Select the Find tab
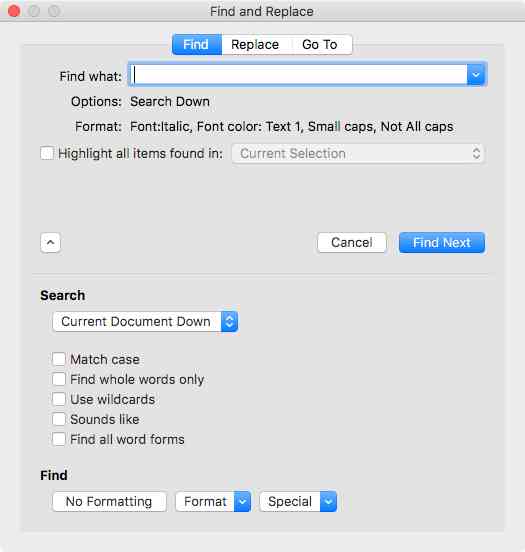525x552 pixels. point(196,45)
